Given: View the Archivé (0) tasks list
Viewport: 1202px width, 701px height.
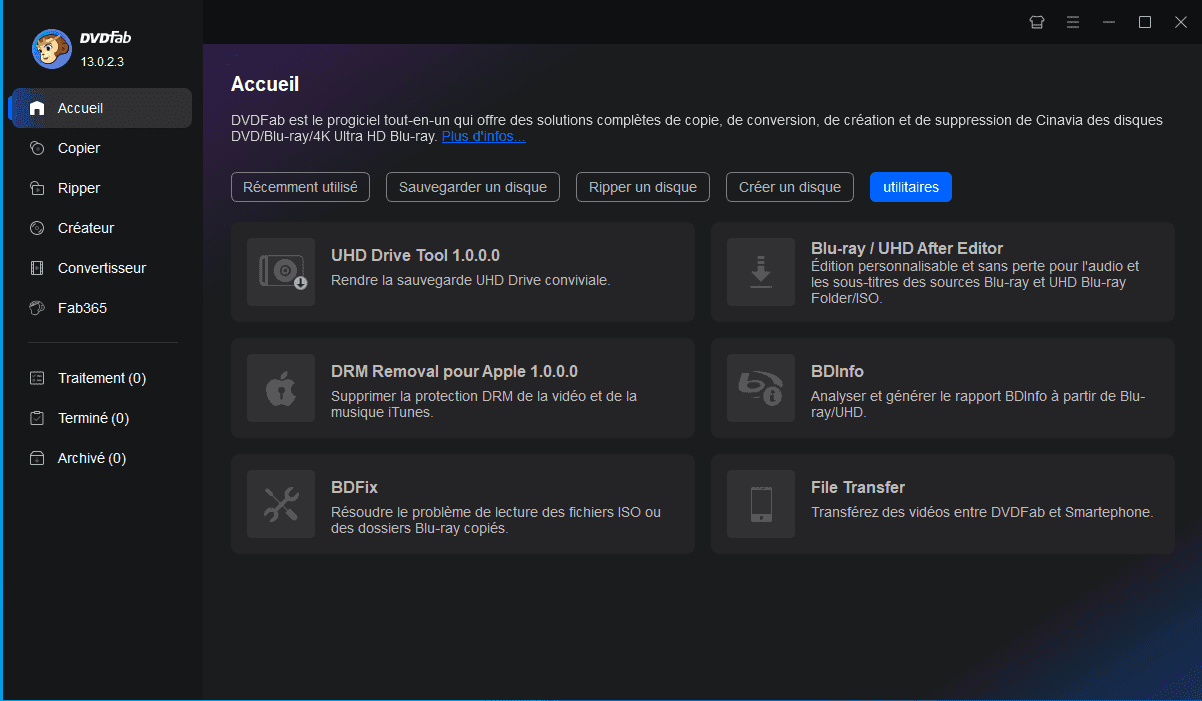Looking at the screenshot, I should pos(100,458).
